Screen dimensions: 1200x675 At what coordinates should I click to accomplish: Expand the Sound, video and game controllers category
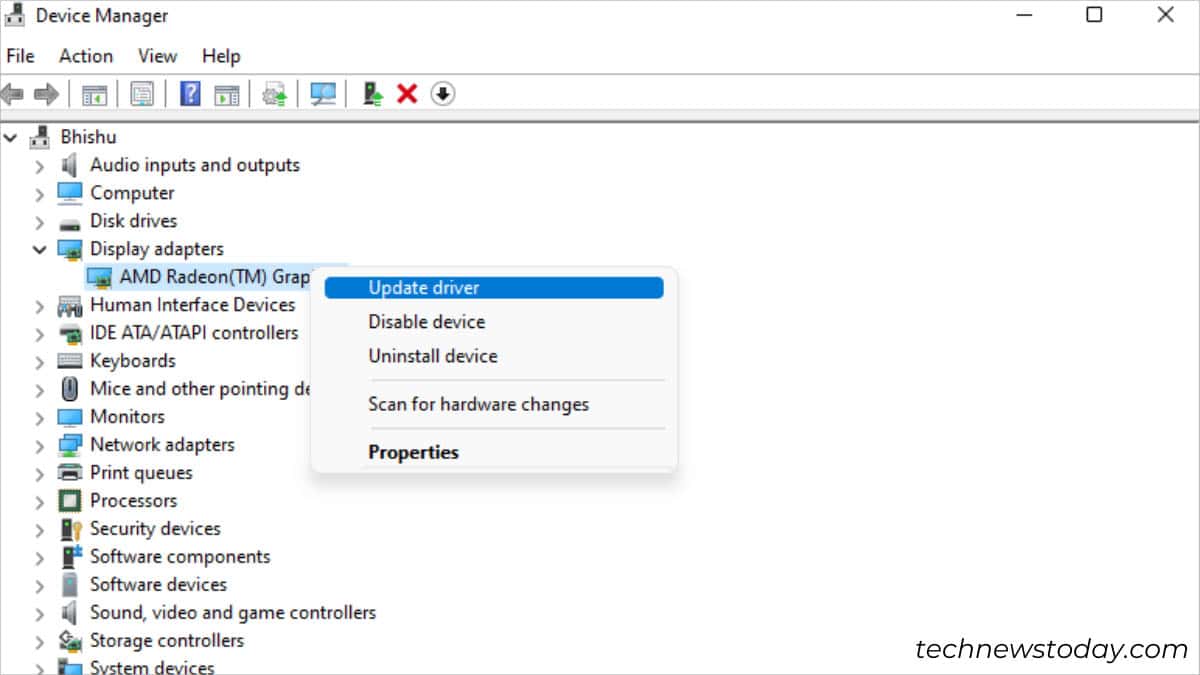(38, 612)
